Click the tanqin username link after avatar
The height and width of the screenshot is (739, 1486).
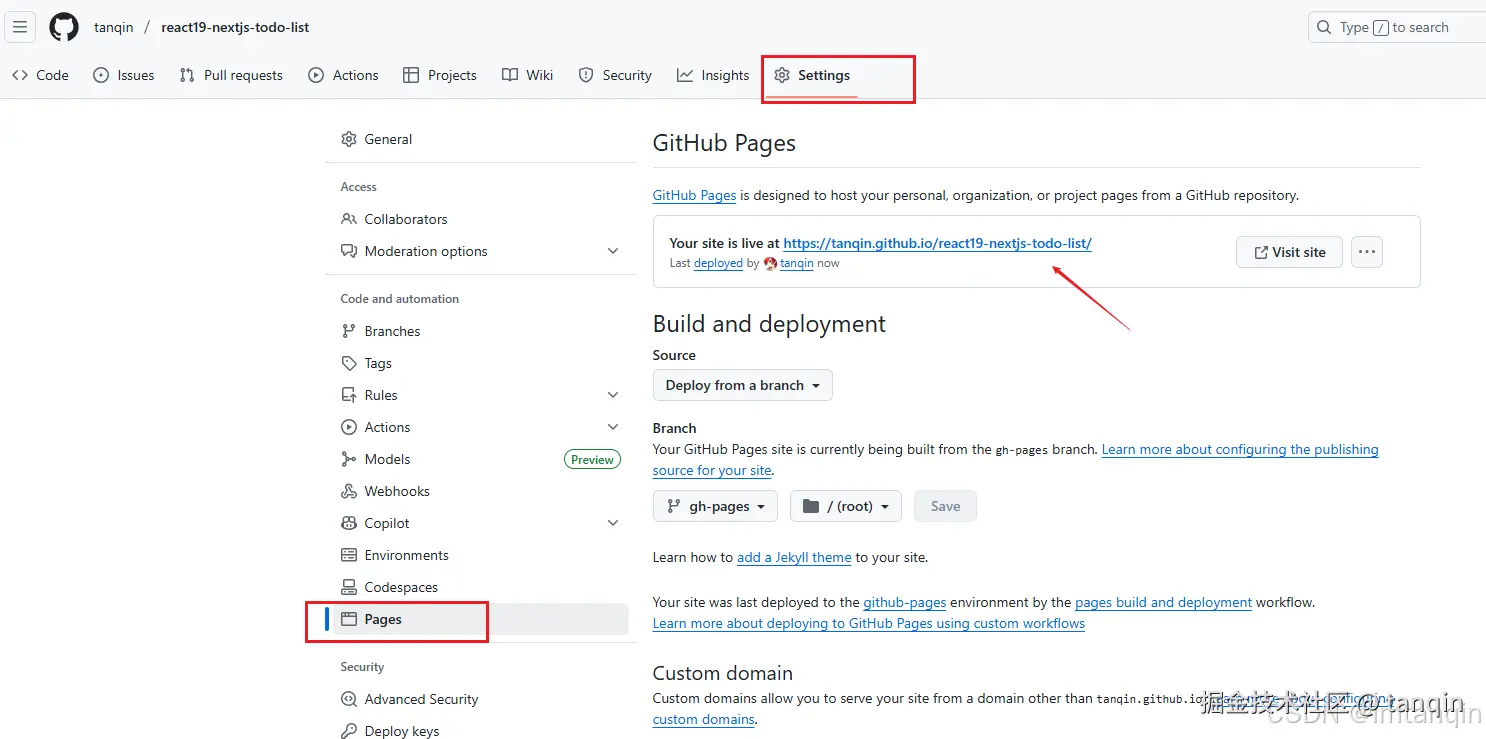(x=797, y=263)
